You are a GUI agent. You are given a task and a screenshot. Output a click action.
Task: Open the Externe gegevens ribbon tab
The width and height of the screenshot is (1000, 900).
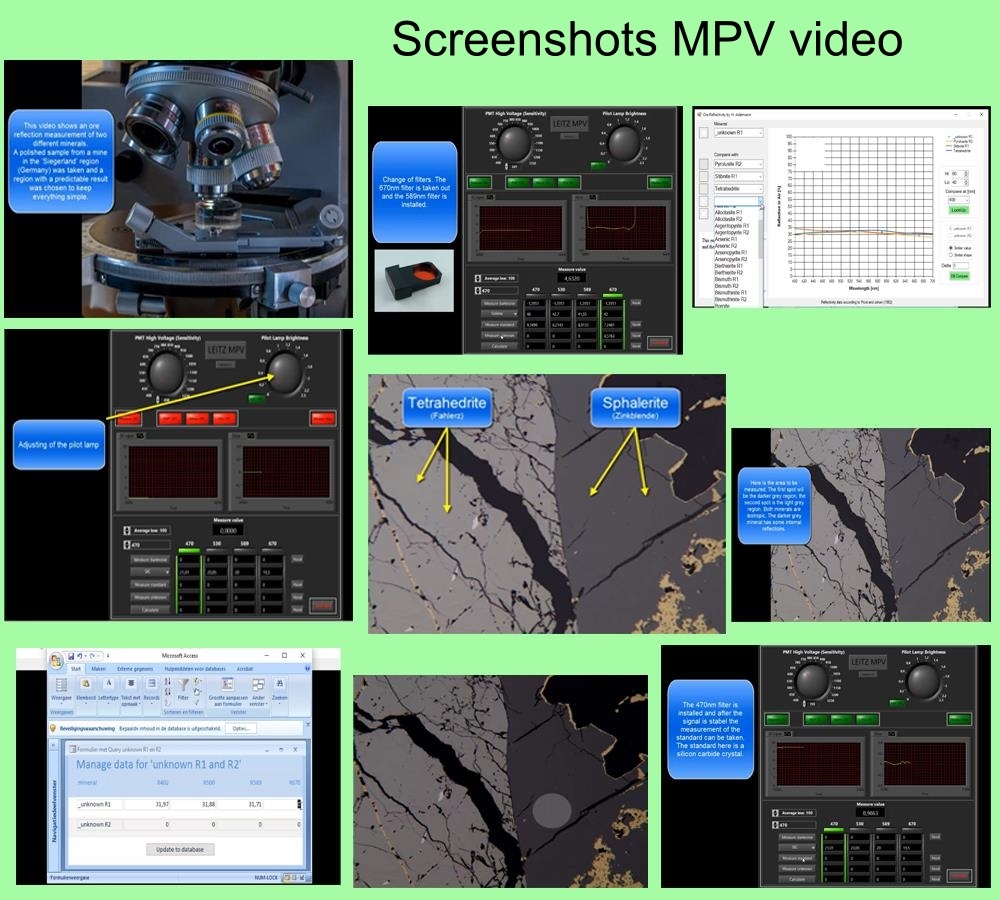click(135, 669)
